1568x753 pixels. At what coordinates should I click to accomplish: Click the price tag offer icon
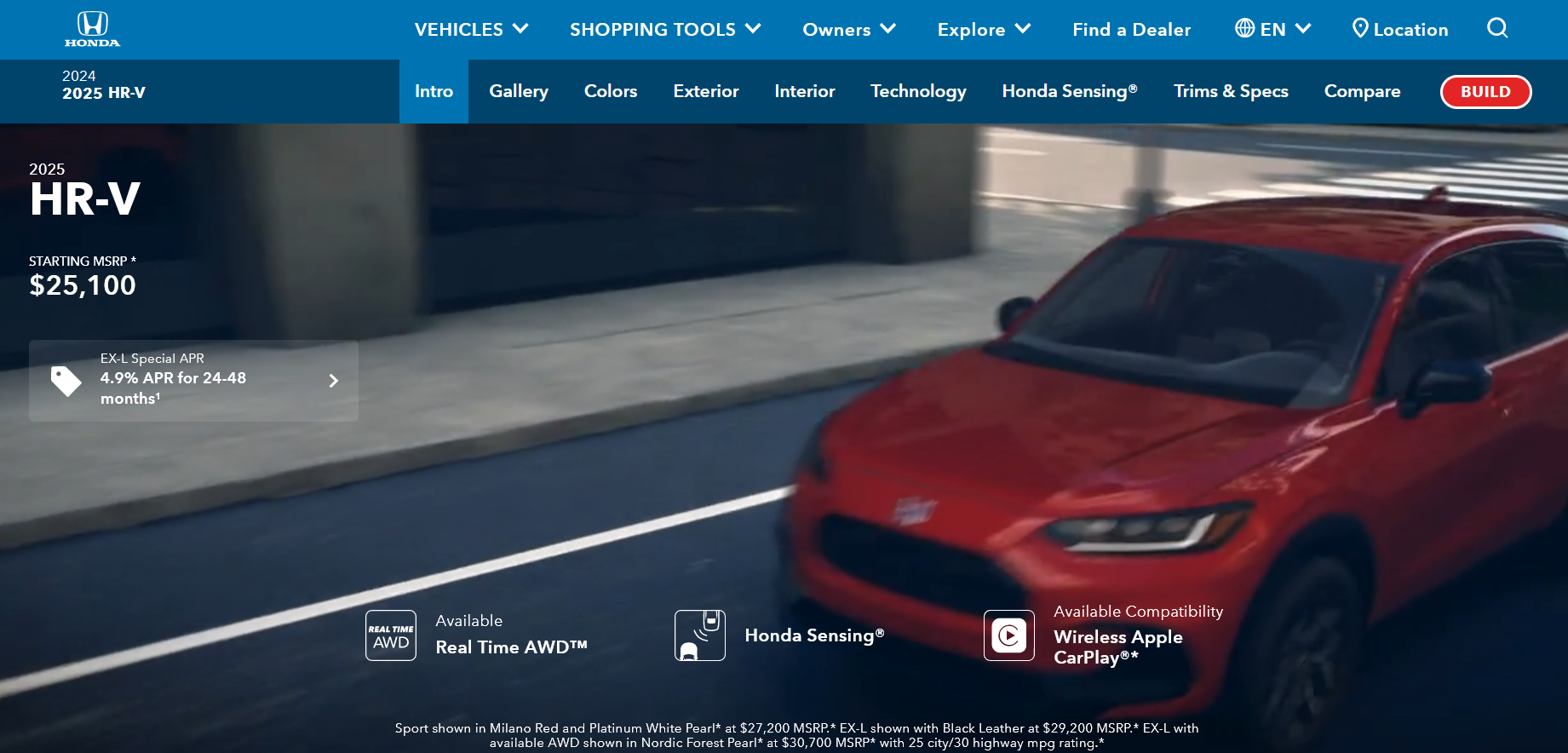point(66,381)
